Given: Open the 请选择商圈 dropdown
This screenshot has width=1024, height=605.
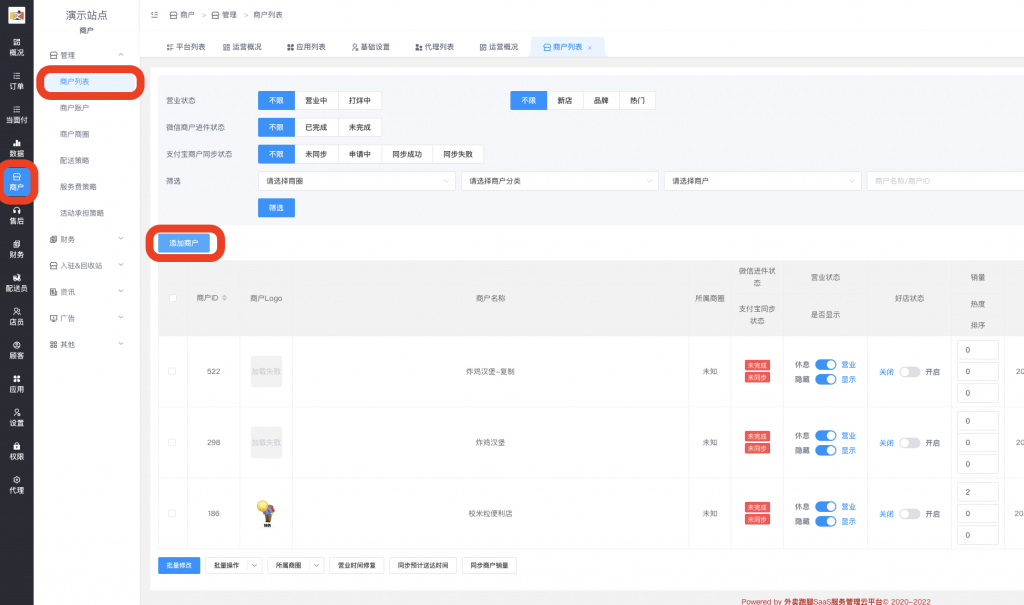Looking at the screenshot, I should coord(356,181).
